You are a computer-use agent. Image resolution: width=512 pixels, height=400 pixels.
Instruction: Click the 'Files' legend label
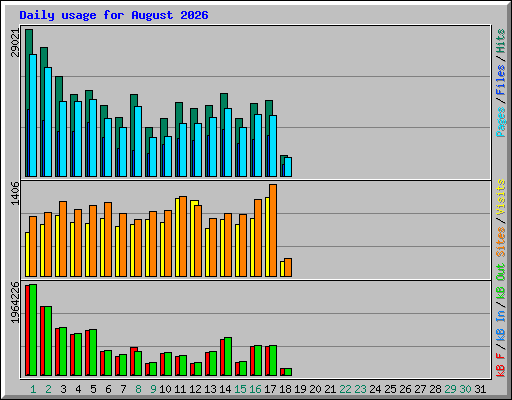[x=500, y=79]
